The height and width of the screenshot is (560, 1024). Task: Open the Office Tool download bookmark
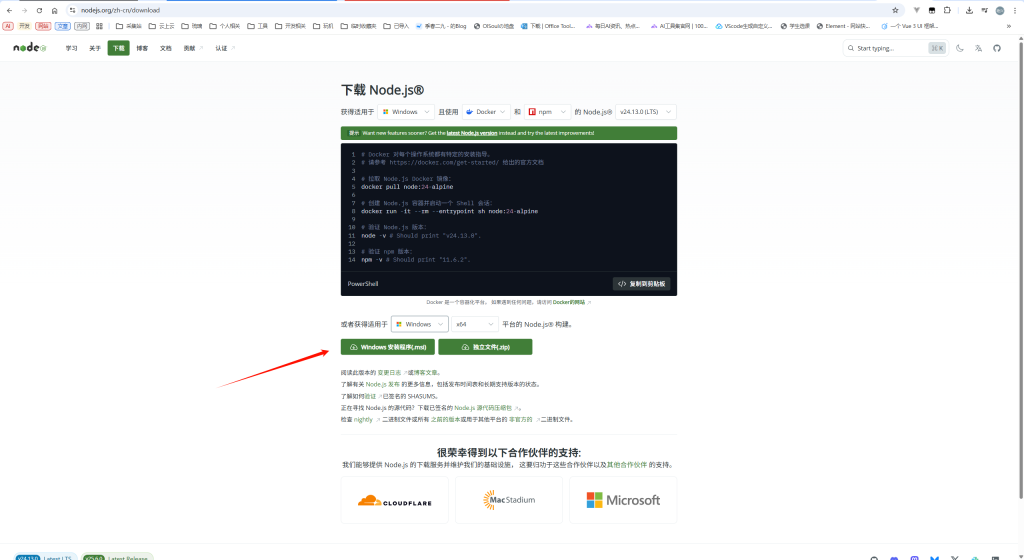click(549, 26)
